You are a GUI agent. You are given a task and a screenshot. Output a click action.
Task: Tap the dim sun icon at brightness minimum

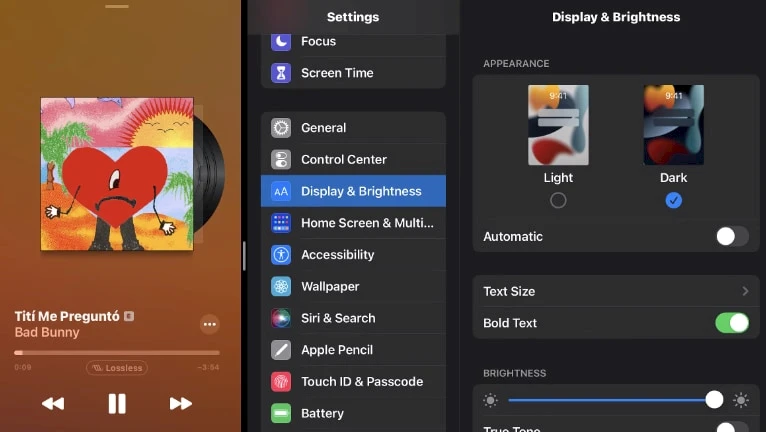pos(490,400)
